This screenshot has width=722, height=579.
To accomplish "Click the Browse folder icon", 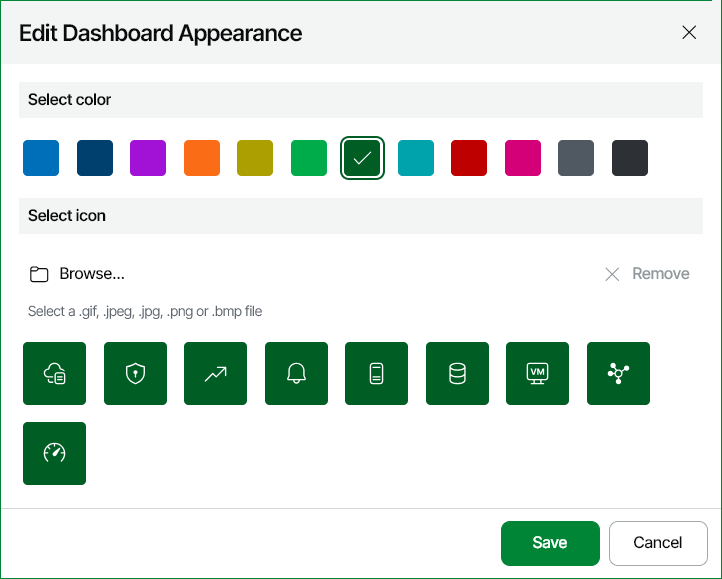I will (39, 274).
